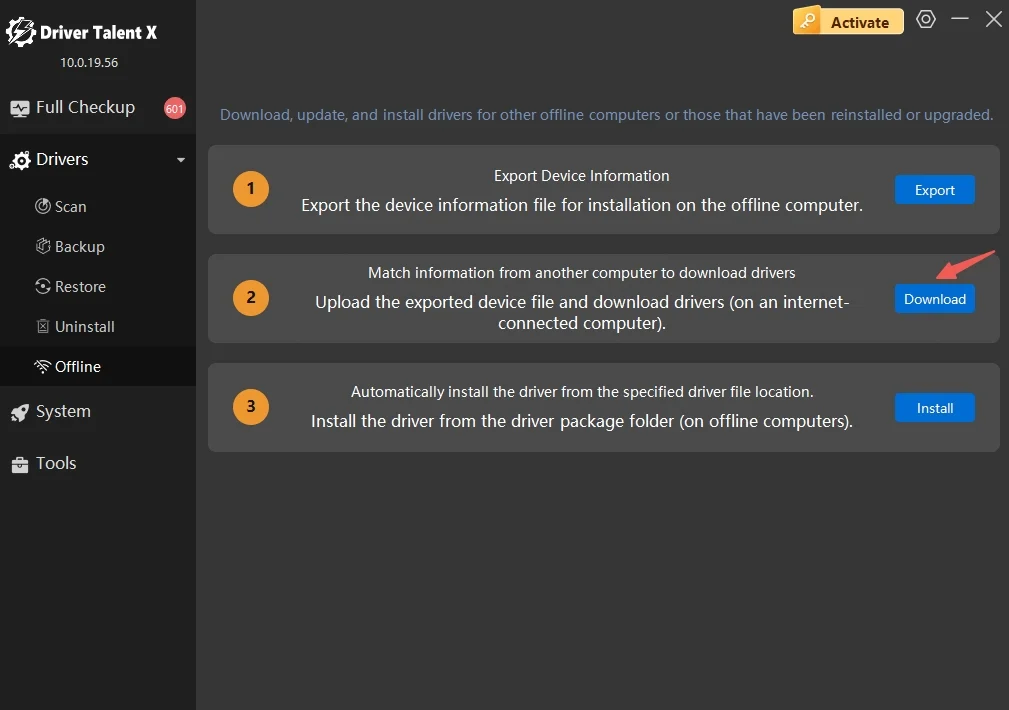The image size is (1009, 710).
Task: Click the blue offline drivers description line
Action: pos(606,115)
